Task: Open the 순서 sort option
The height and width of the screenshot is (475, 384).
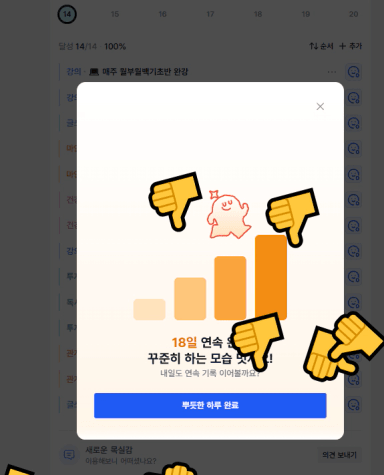Action: (x=321, y=46)
